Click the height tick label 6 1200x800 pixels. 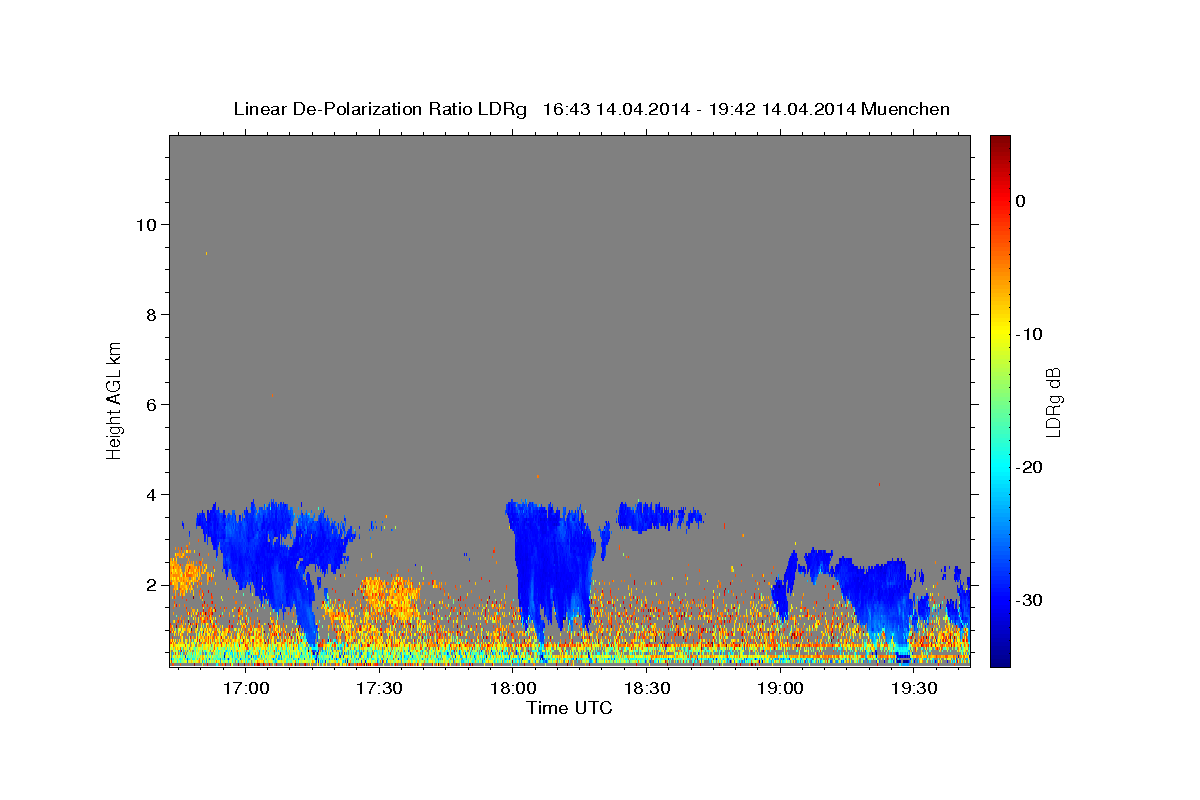[x=152, y=404]
